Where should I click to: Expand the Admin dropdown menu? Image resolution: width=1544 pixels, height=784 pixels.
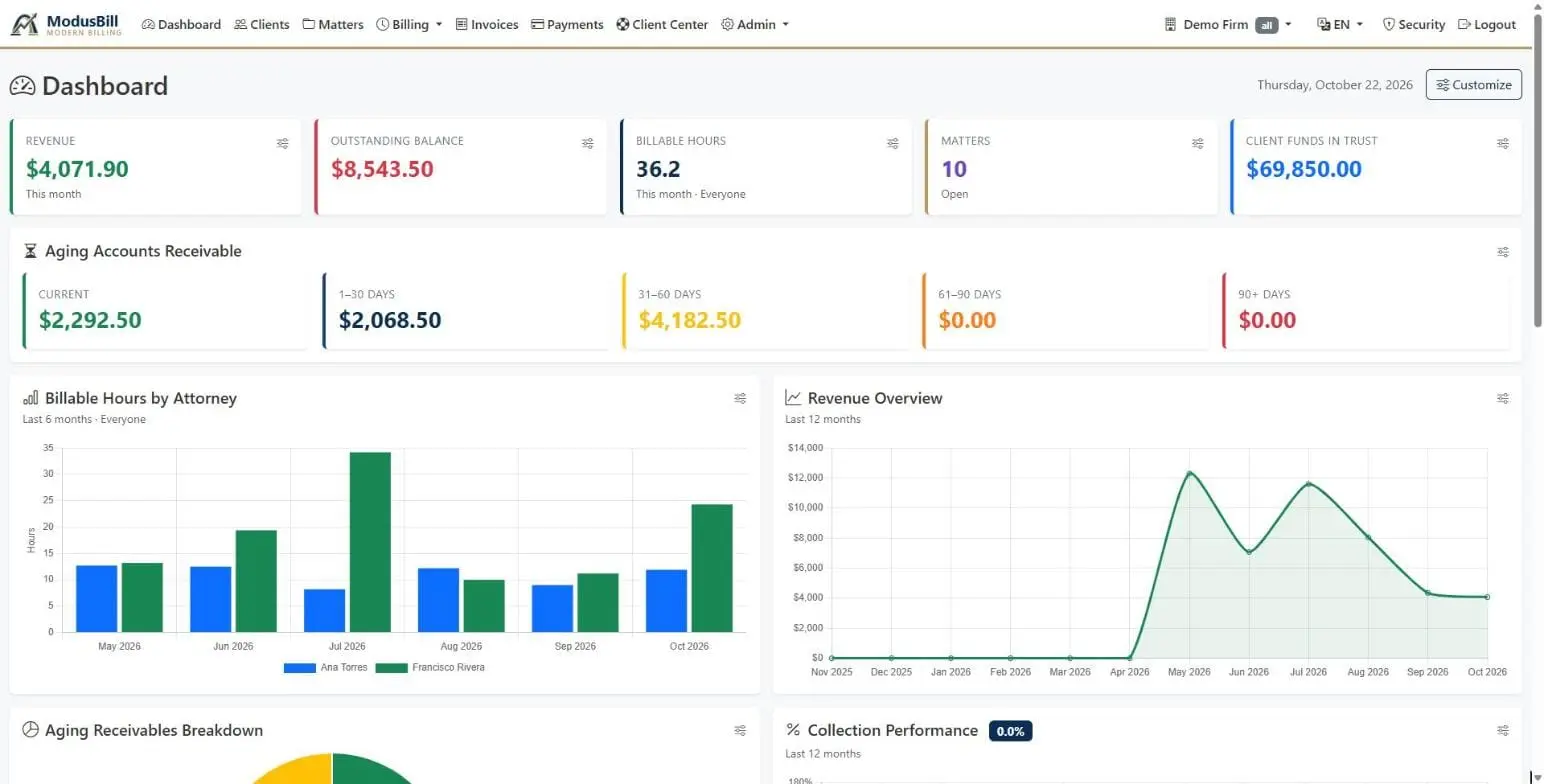click(x=755, y=24)
